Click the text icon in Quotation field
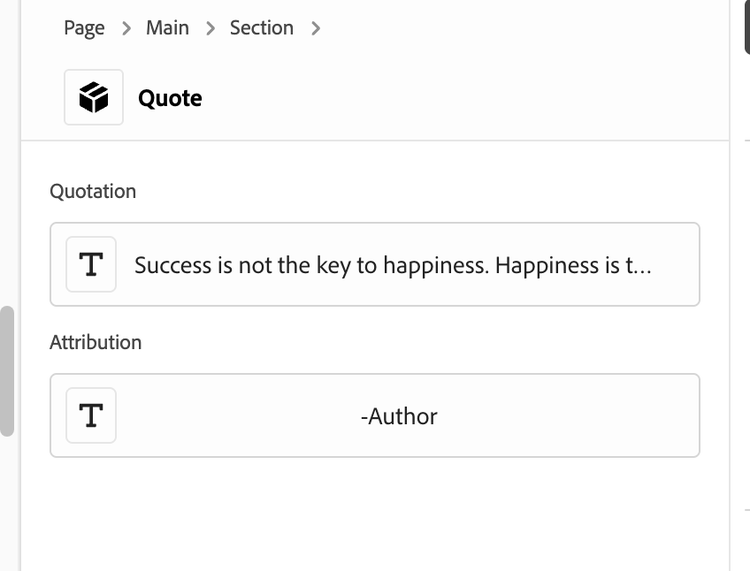The width and height of the screenshot is (750, 571). pos(91,265)
